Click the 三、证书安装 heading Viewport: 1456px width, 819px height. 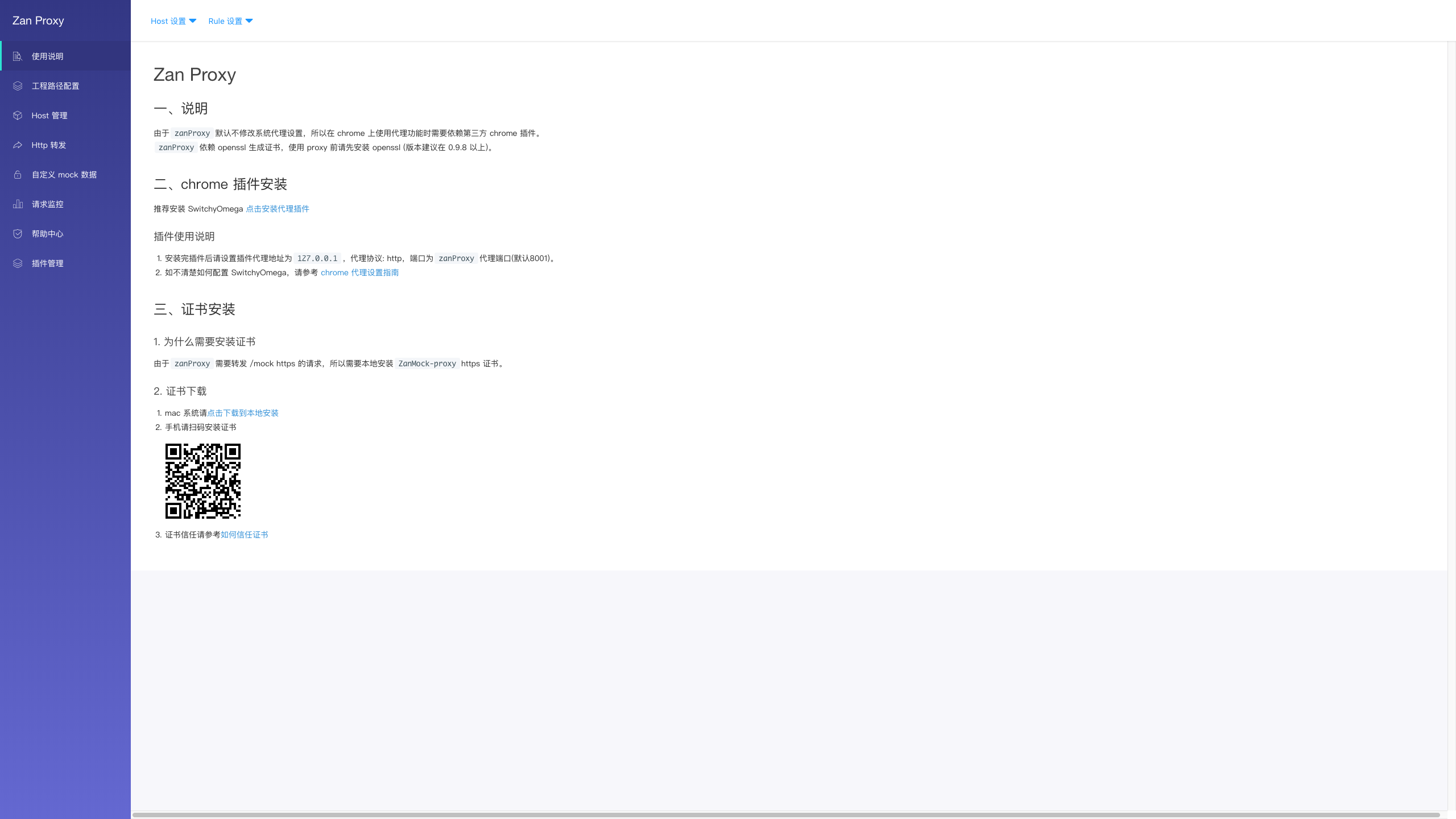pos(195,309)
